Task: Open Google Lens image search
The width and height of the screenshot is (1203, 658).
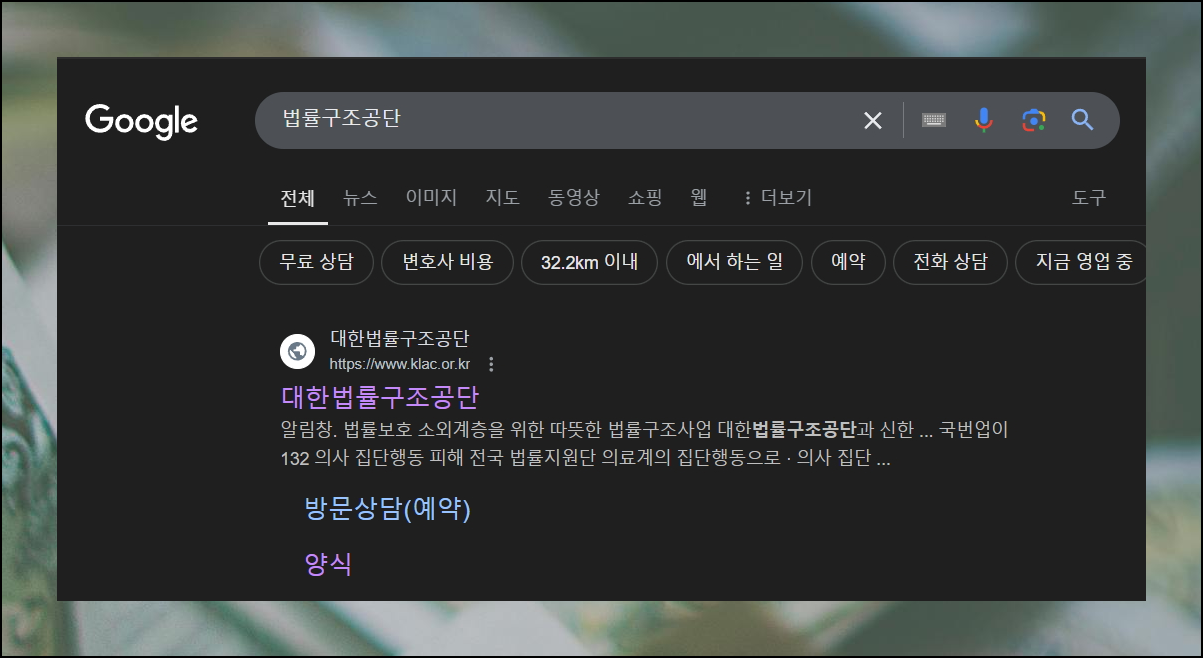Action: (1033, 120)
